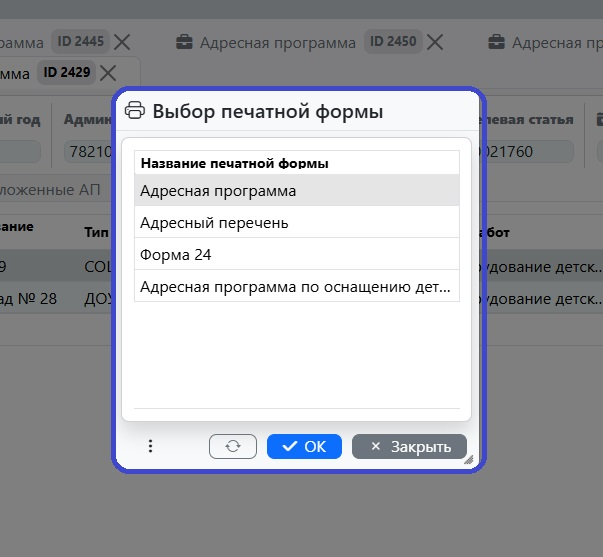Confirm selection with the OK button
Image resolution: width=603 pixels, height=557 pixels.
click(x=304, y=446)
